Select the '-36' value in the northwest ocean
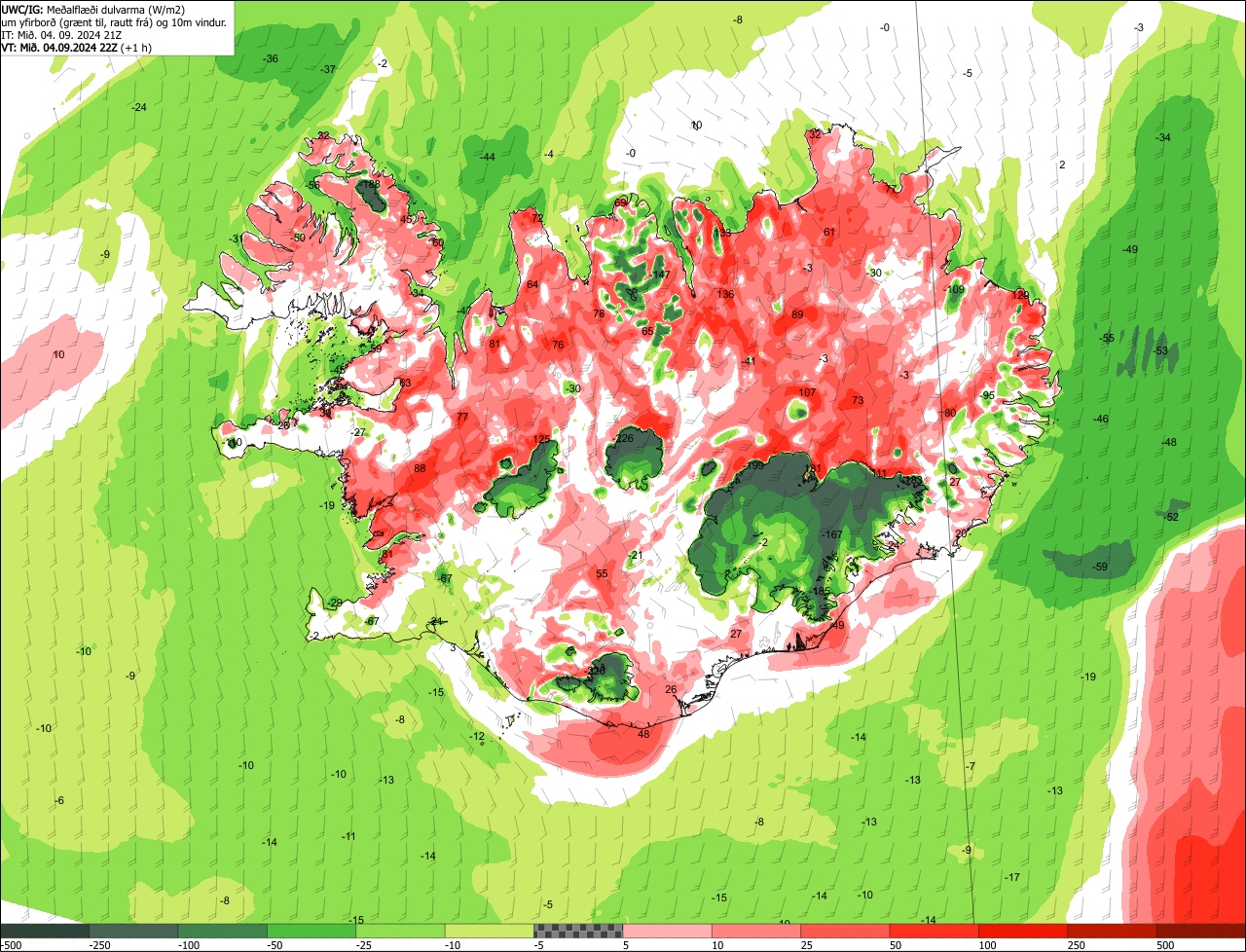1246x952 pixels. [271, 59]
